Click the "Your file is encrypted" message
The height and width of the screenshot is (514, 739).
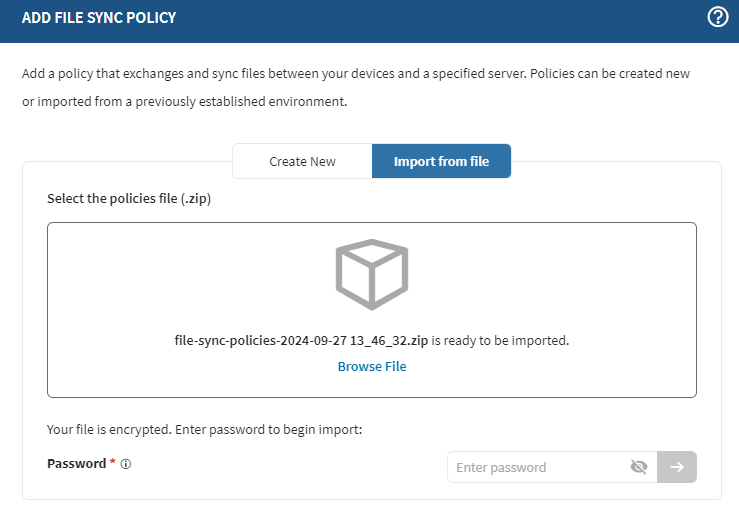click(x=204, y=430)
